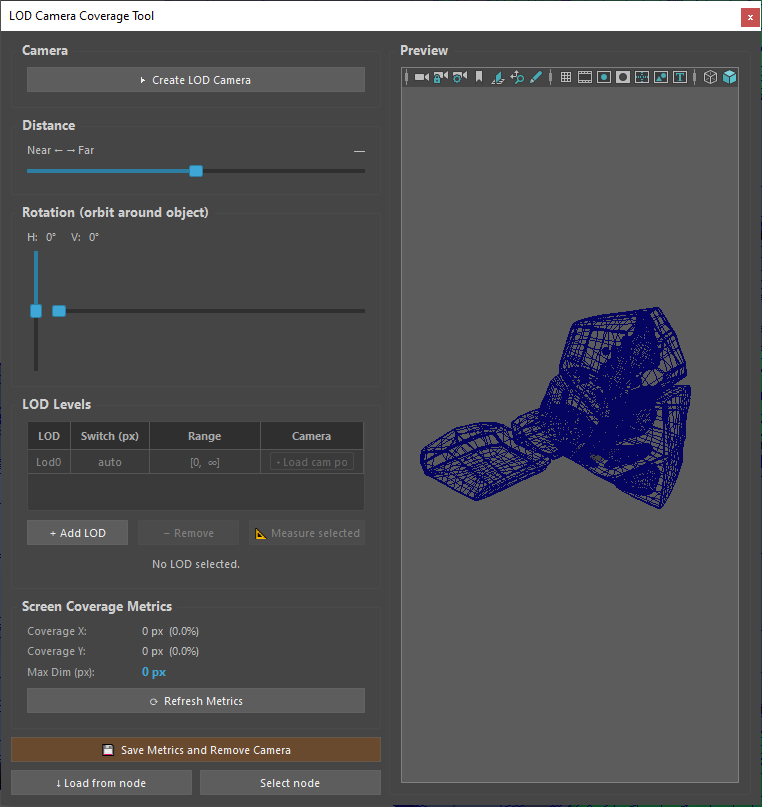Toggle the grid display icon
The image size is (762, 807).
pos(566,77)
